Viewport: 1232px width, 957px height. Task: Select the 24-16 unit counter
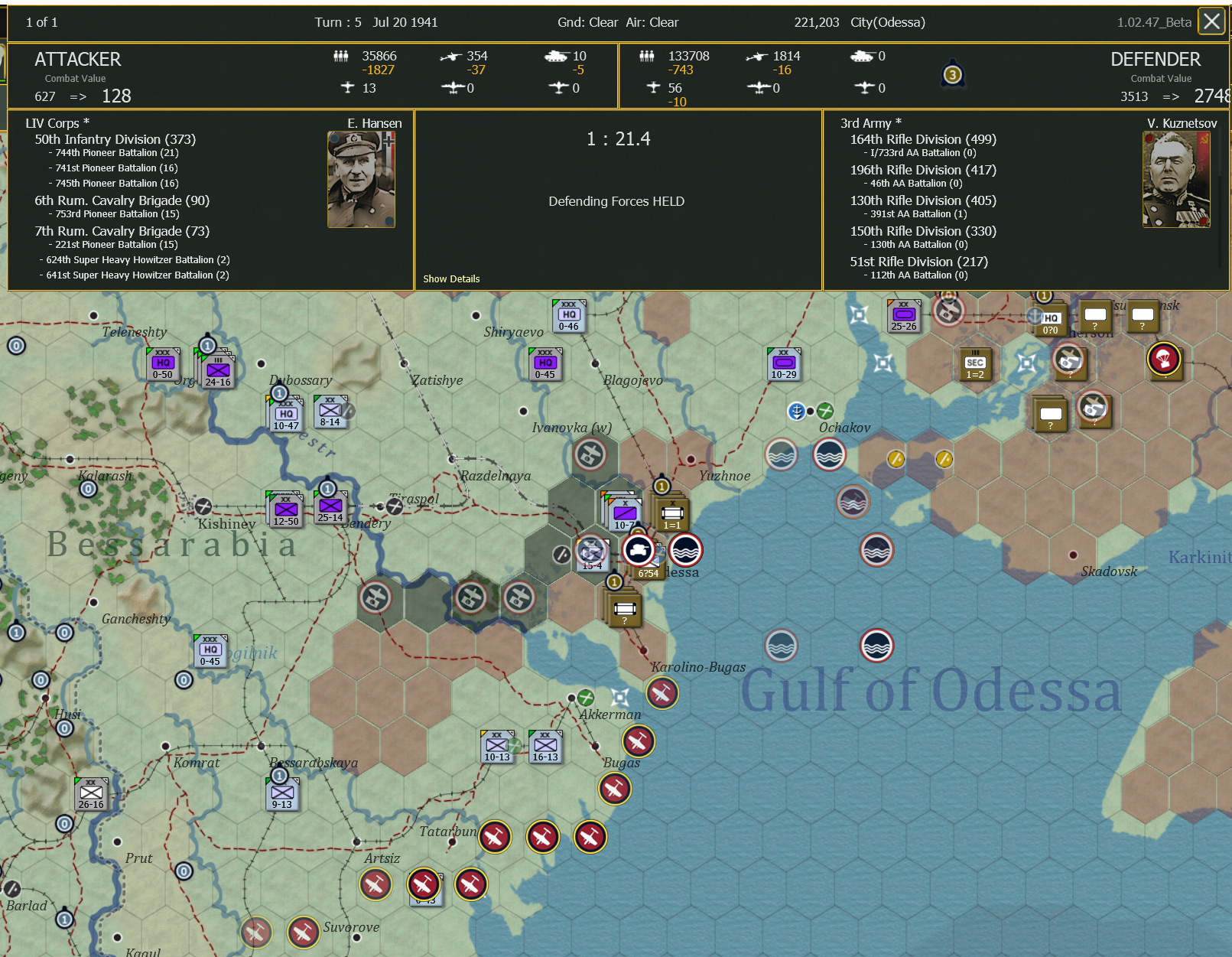(218, 372)
